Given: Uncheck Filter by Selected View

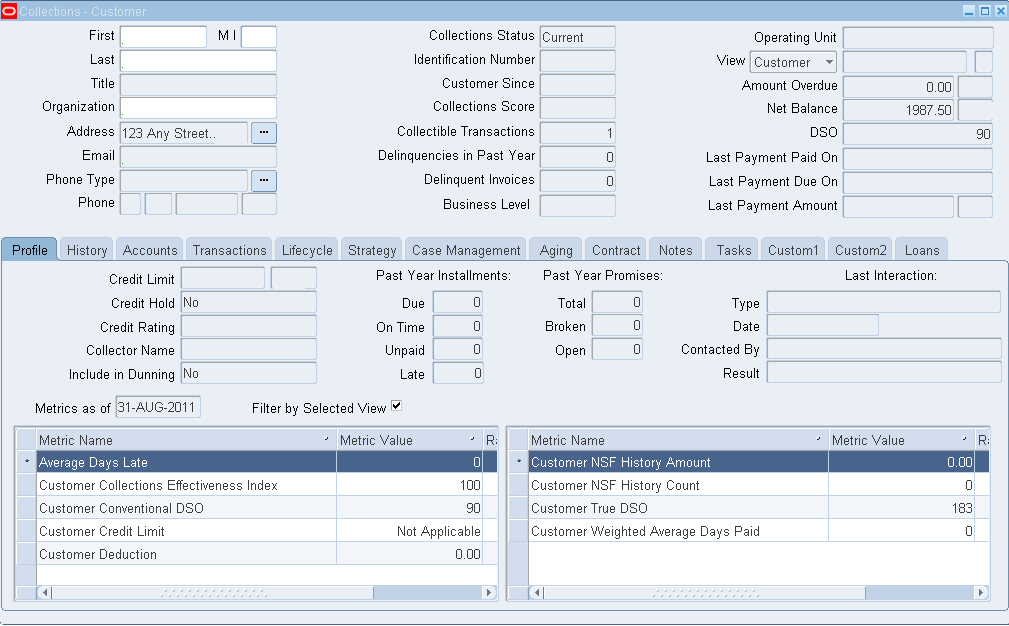Looking at the screenshot, I should 395,407.
